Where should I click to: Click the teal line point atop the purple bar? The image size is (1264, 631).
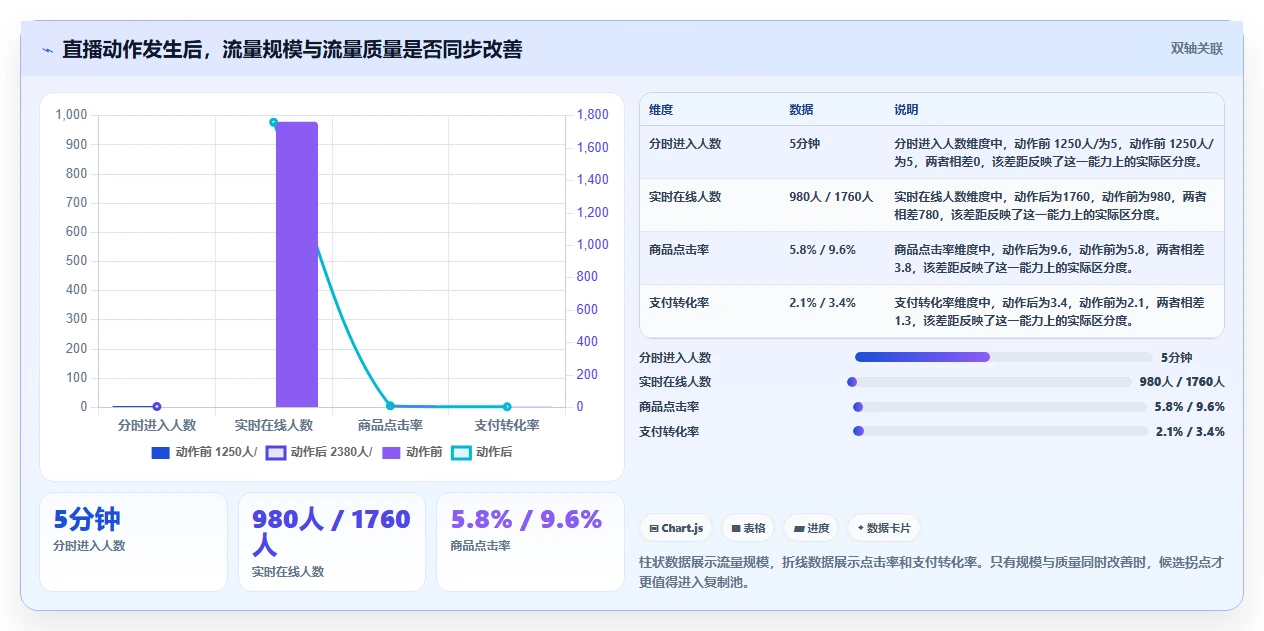point(274,123)
